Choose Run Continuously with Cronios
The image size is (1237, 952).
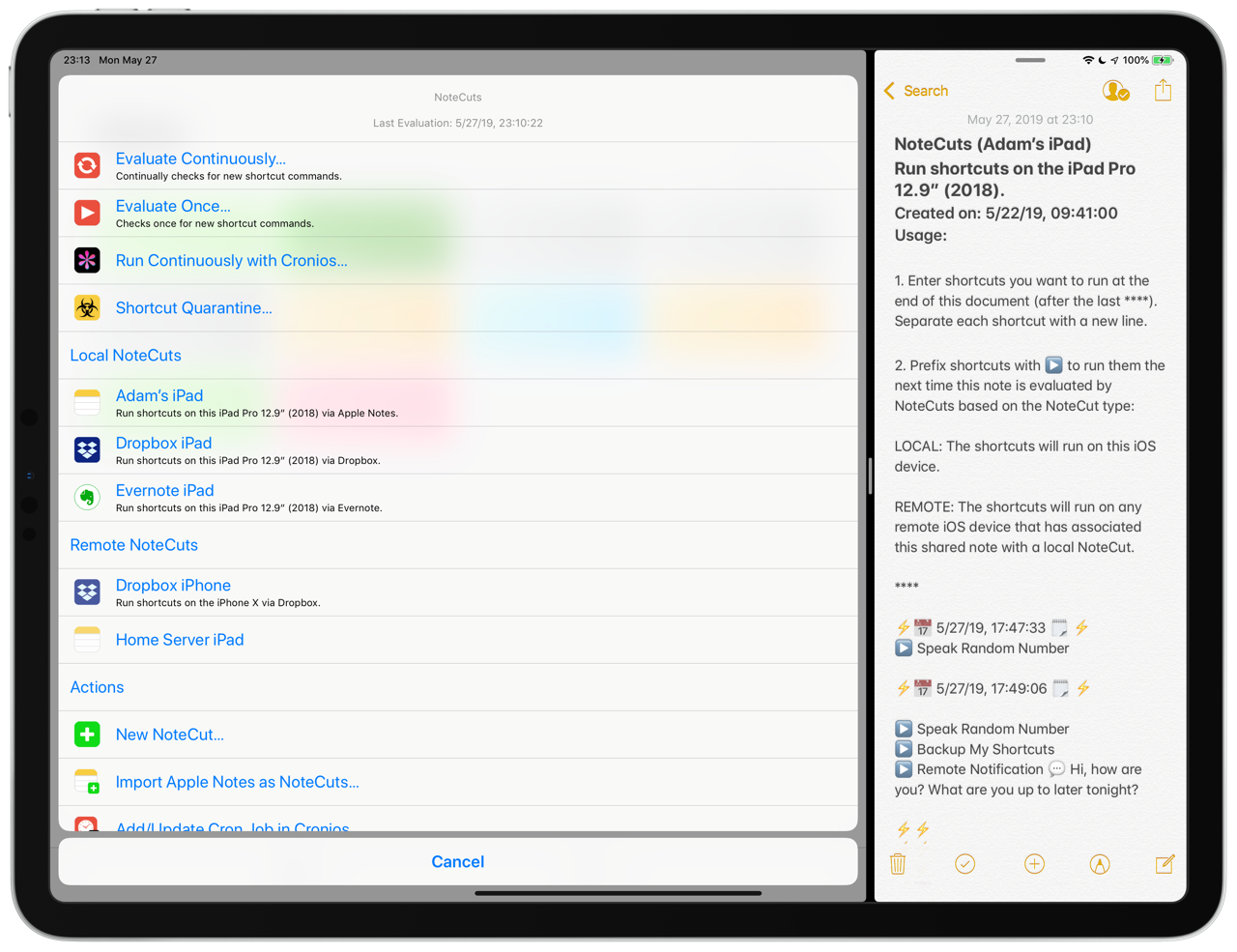coord(458,260)
